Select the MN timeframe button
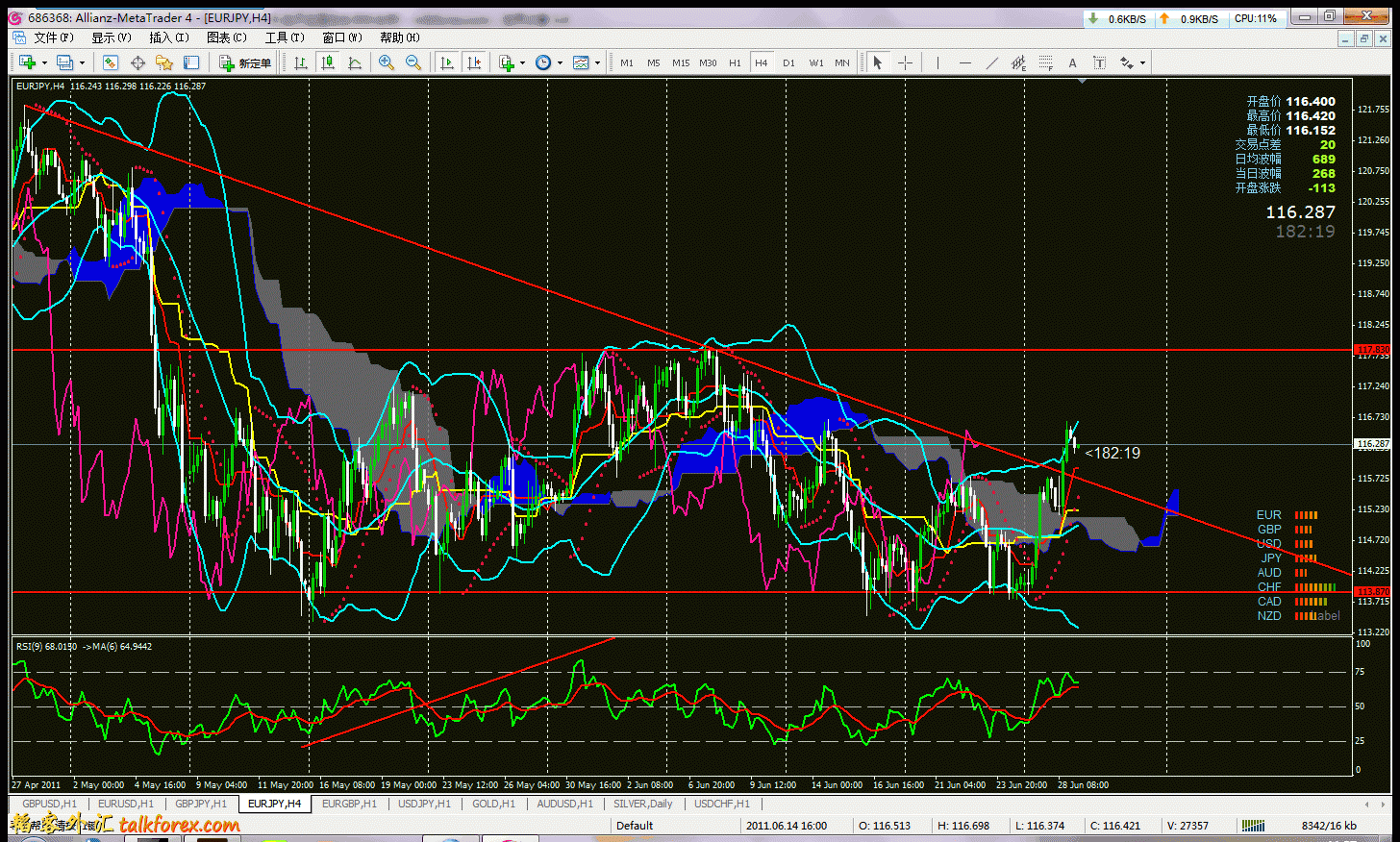This screenshot has width=1400, height=842. 842,62
